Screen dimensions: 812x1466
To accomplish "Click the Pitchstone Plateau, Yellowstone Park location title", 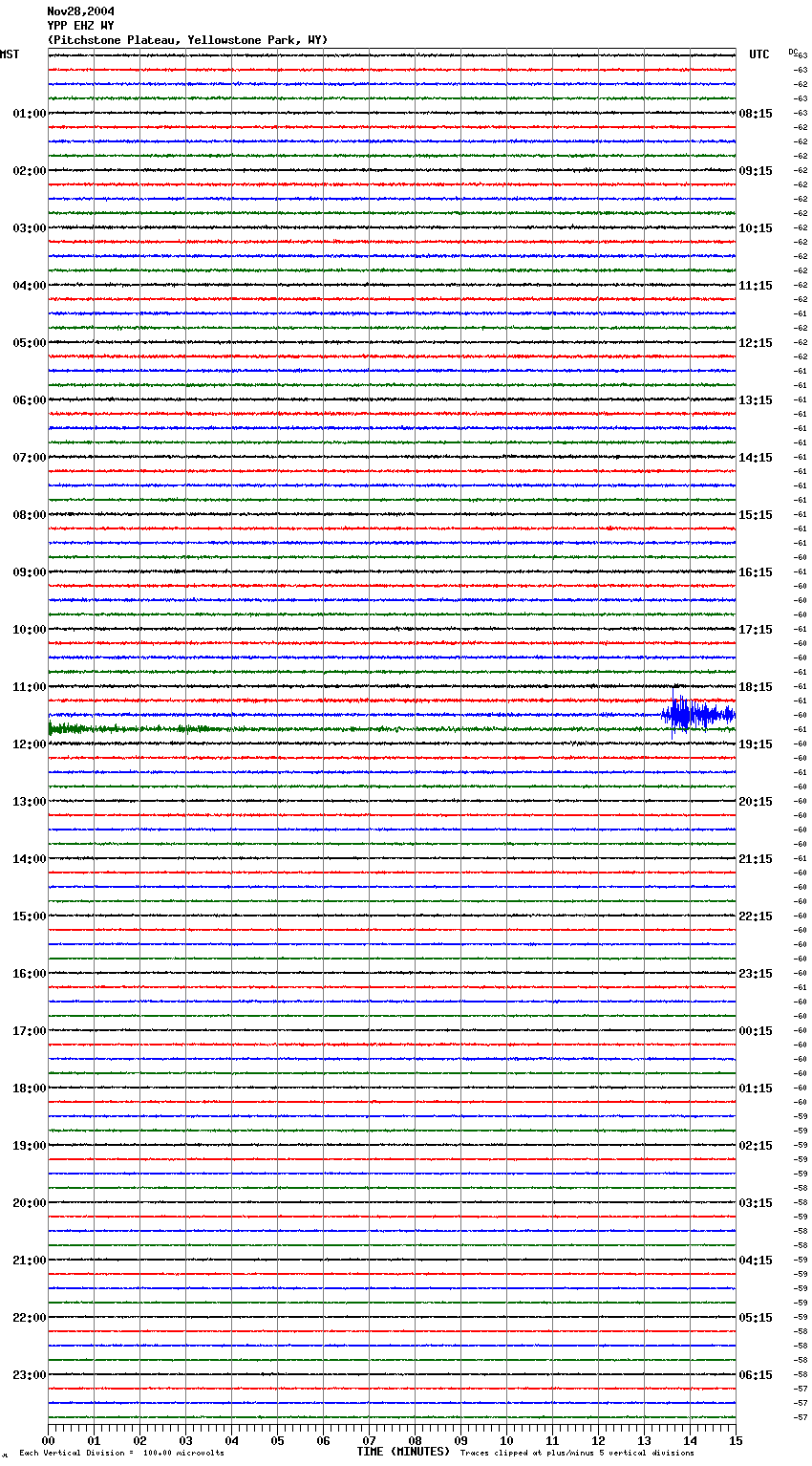I will (187, 40).
